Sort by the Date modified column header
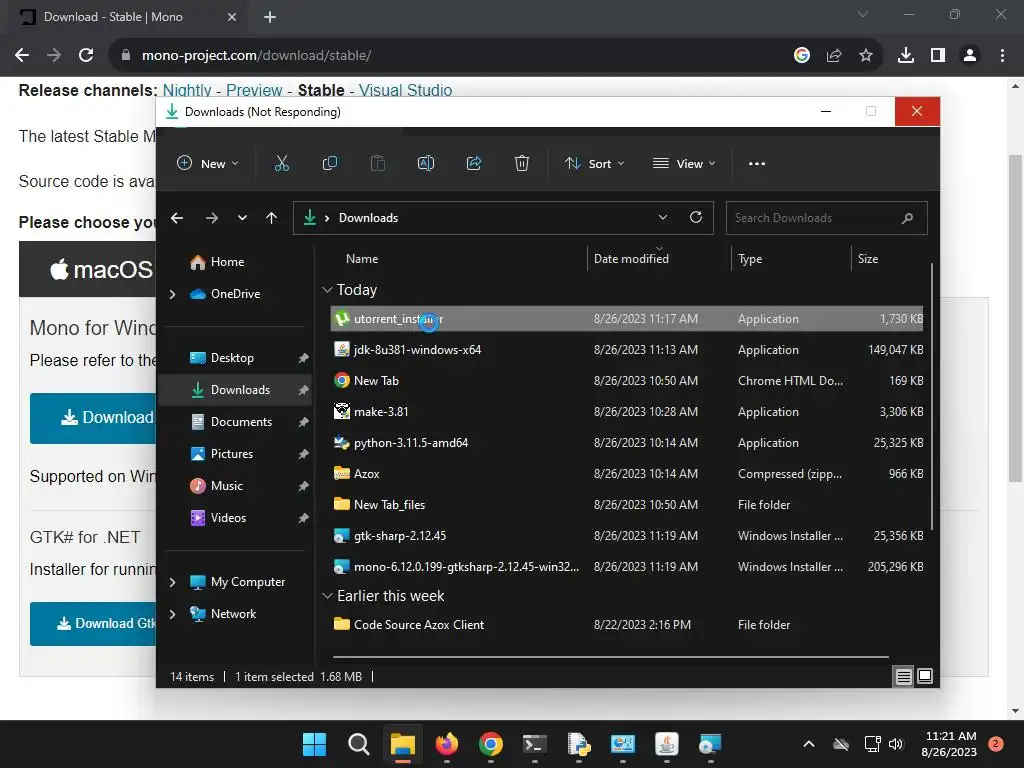The height and width of the screenshot is (768, 1024). pyautogui.click(x=631, y=259)
